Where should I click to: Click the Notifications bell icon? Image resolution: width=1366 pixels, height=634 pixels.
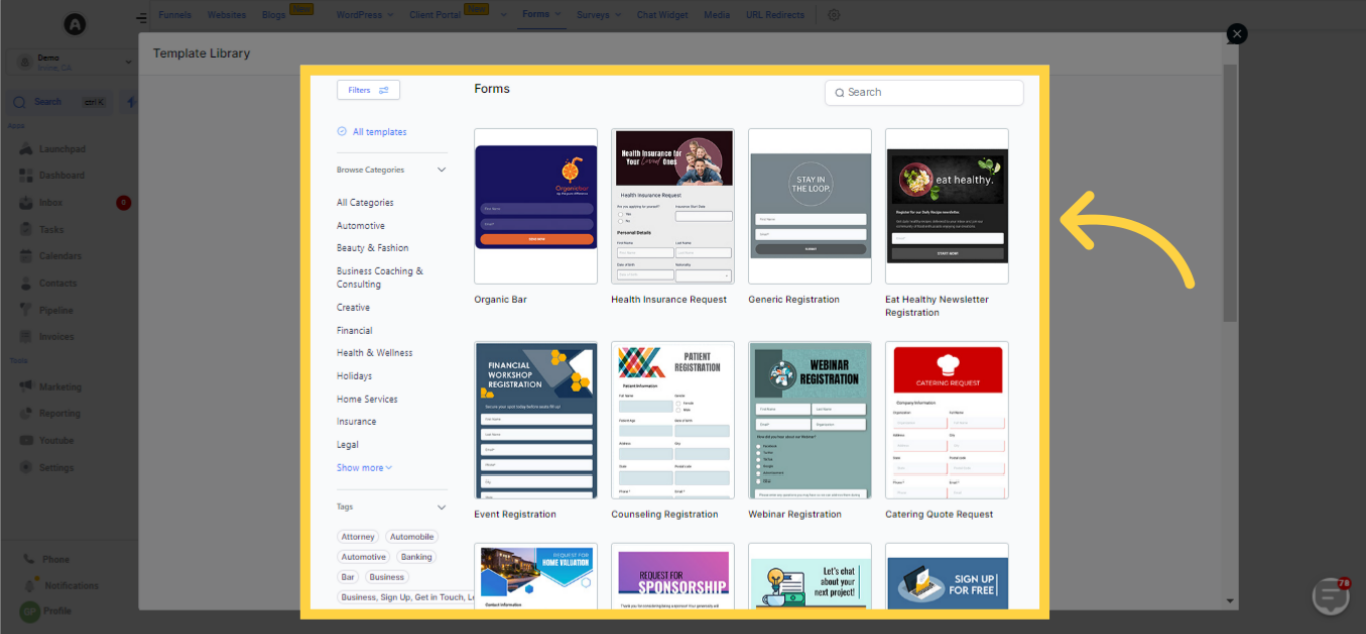pos(29,586)
